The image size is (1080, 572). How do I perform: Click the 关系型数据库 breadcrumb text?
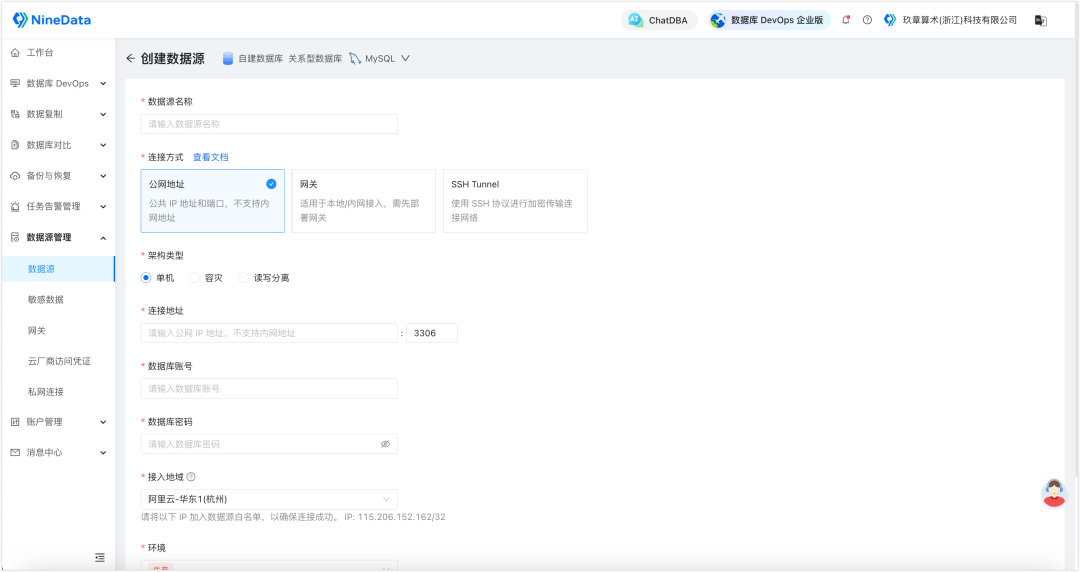tap(315, 59)
